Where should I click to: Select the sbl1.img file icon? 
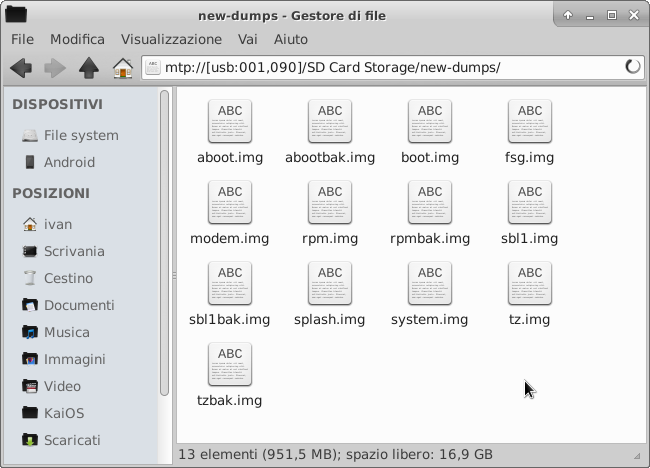pos(529,202)
